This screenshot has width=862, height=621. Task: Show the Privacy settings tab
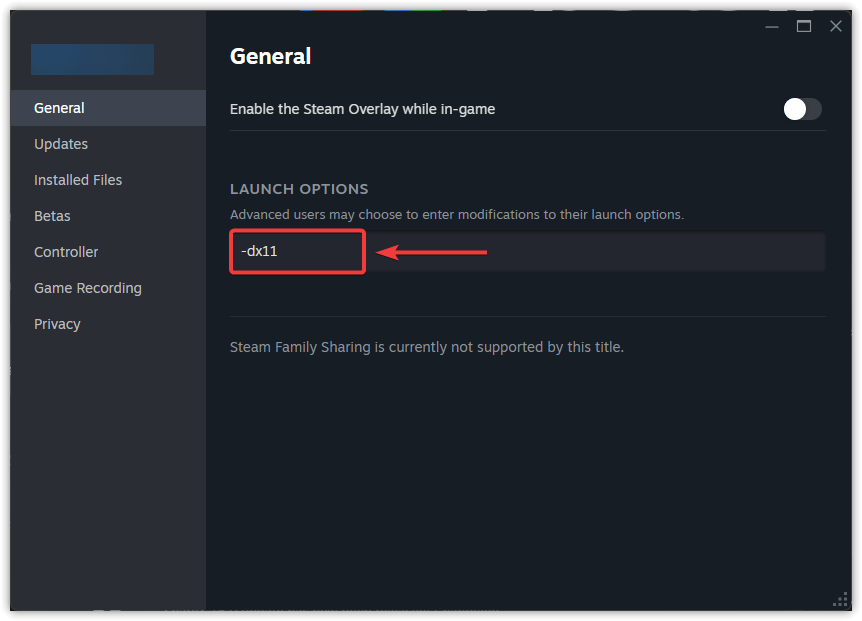(57, 324)
